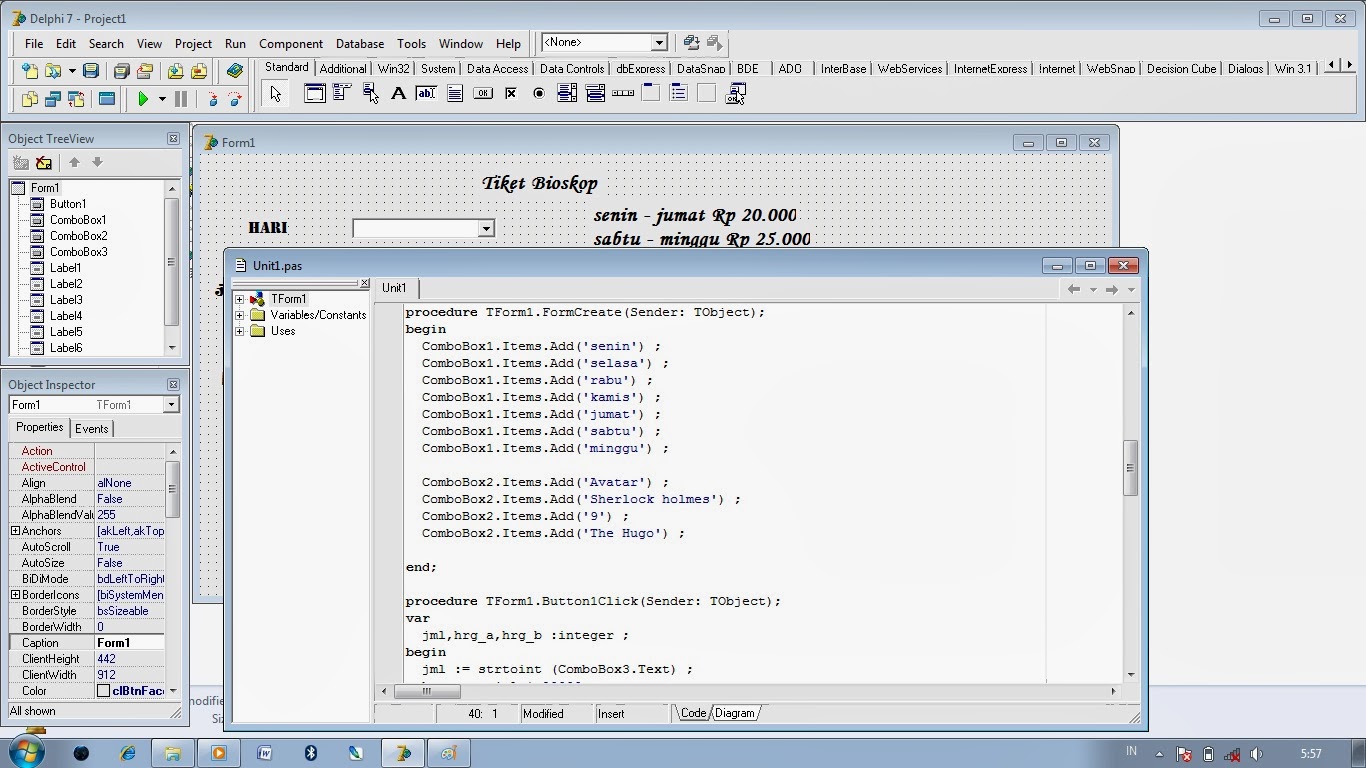Screen dimensions: 1366x768
Task: Open the HARI combo box on Form1
Action: pos(486,229)
